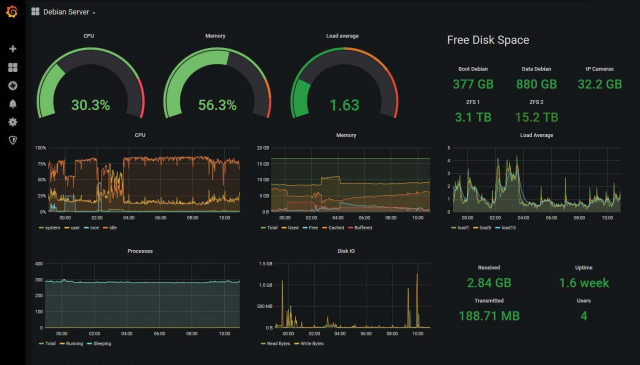Toggle the load15 series in Load Average legend
Viewport: 640px width, 365px height.
[x=505, y=228]
